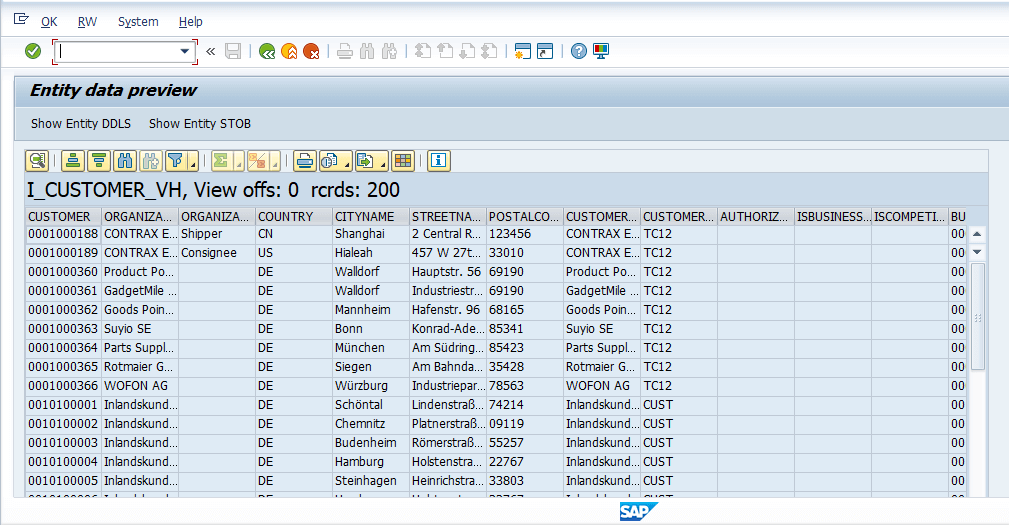Select postal code cell 68165
This screenshot has width=1009, height=525.
[524, 310]
